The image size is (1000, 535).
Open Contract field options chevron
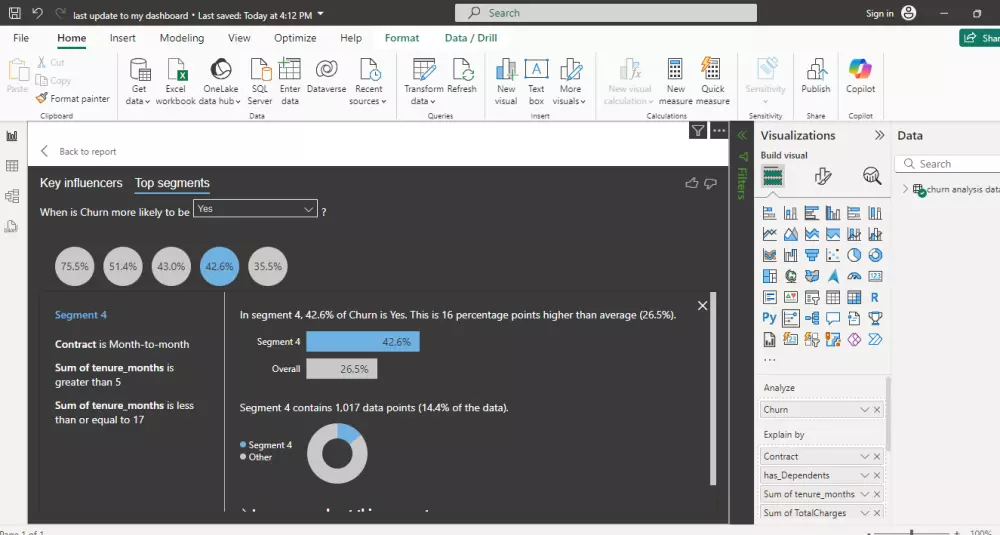click(865, 457)
